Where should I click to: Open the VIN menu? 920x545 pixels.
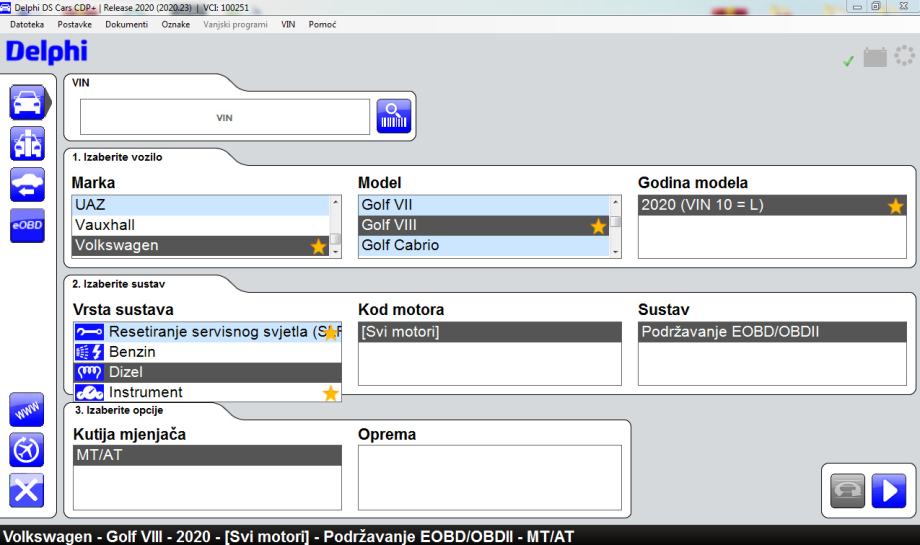(x=288, y=25)
